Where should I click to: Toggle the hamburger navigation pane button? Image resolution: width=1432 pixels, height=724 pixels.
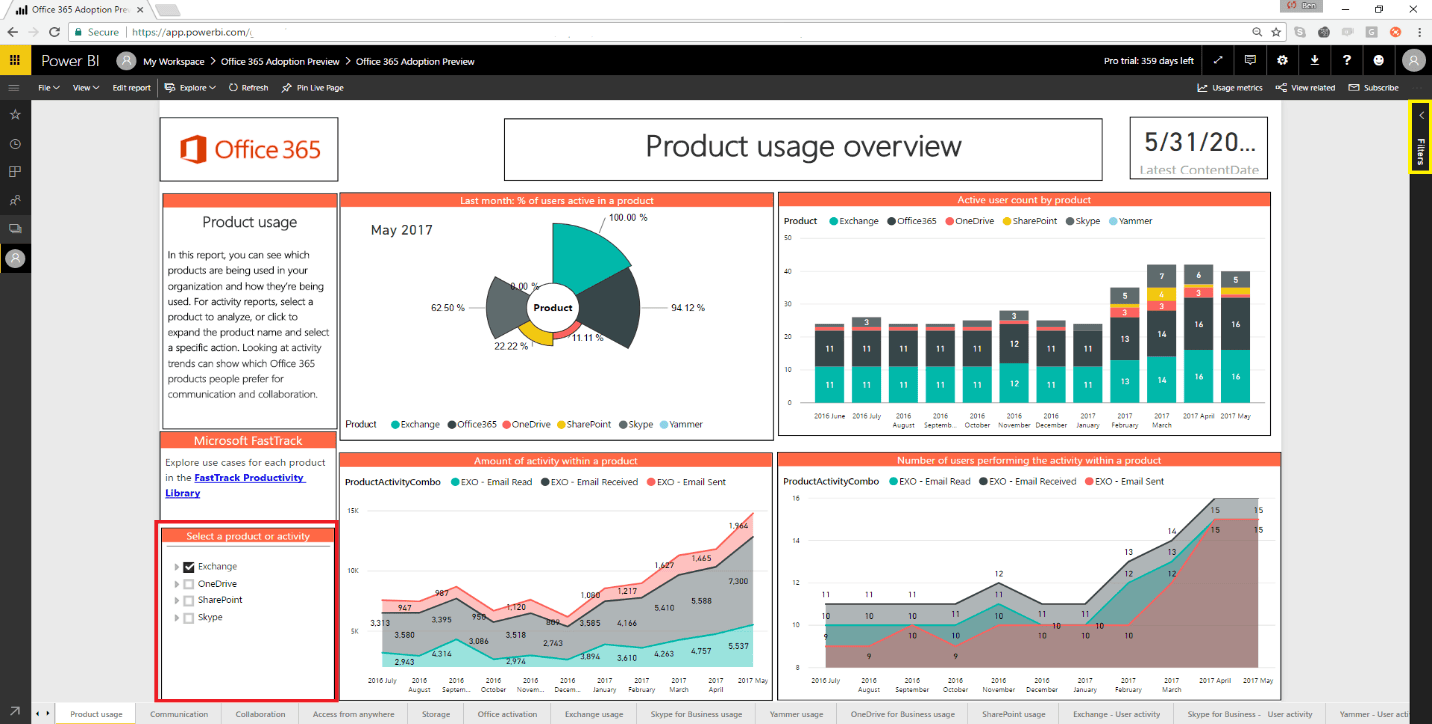point(14,88)
